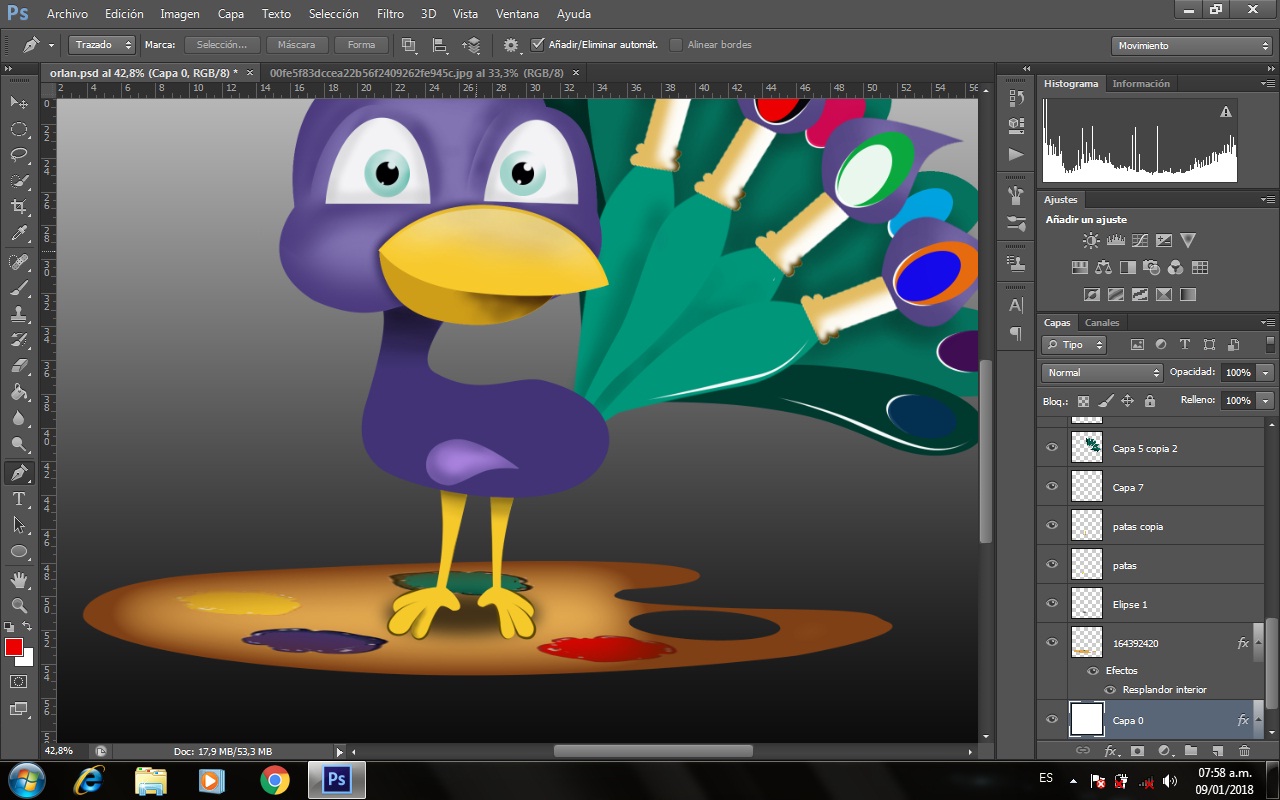Click the delete layer trash icon
The width and height of the screenshot is (1280, 800).
1244,750
